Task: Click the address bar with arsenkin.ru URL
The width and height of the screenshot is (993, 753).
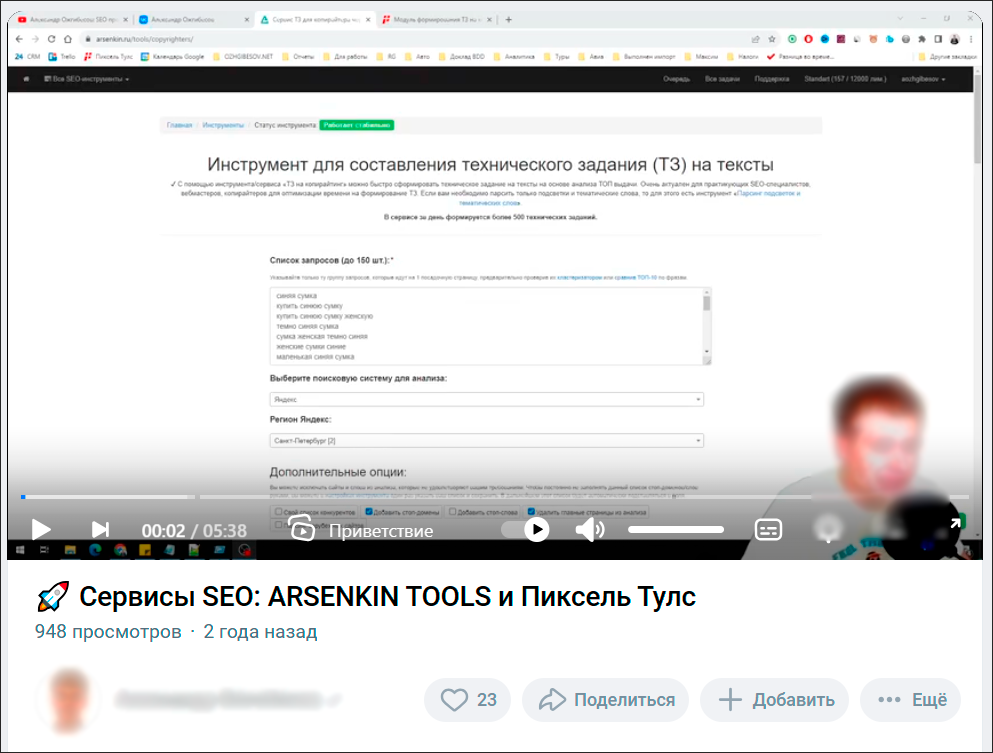Action: click(418, 39)
